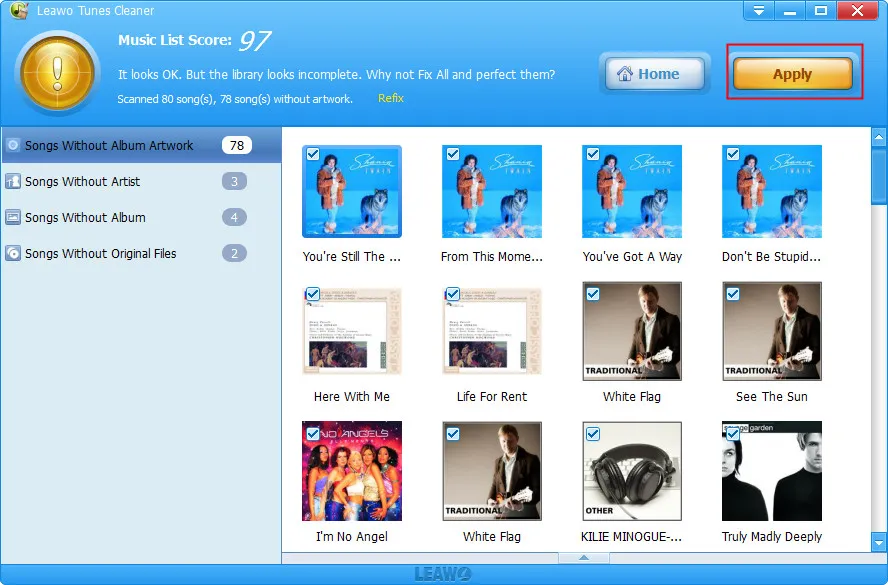Click the Songs Without Album picture icon

13,217
